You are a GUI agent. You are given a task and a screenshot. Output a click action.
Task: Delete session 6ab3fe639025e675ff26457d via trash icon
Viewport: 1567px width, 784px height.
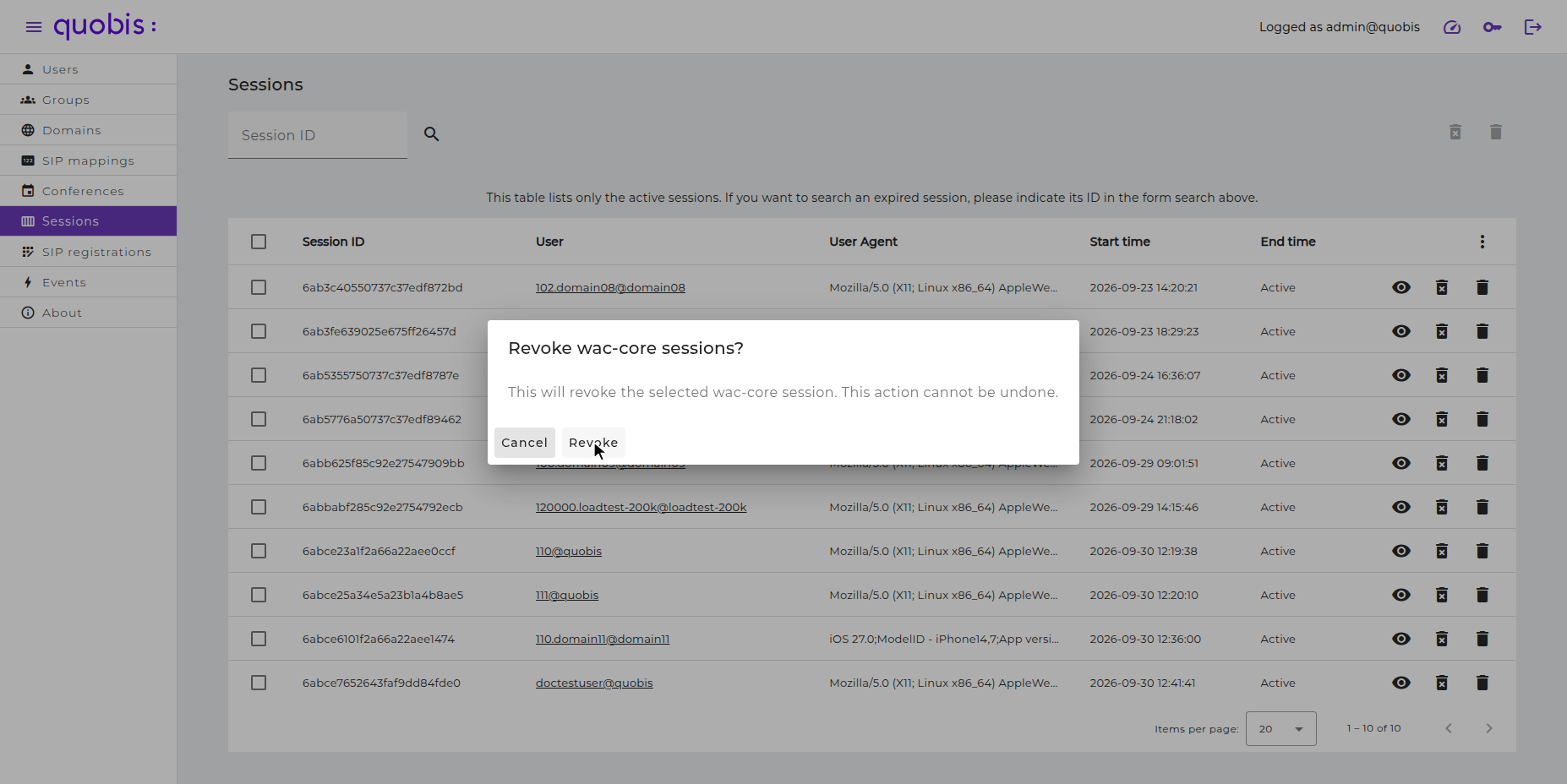1482,331
